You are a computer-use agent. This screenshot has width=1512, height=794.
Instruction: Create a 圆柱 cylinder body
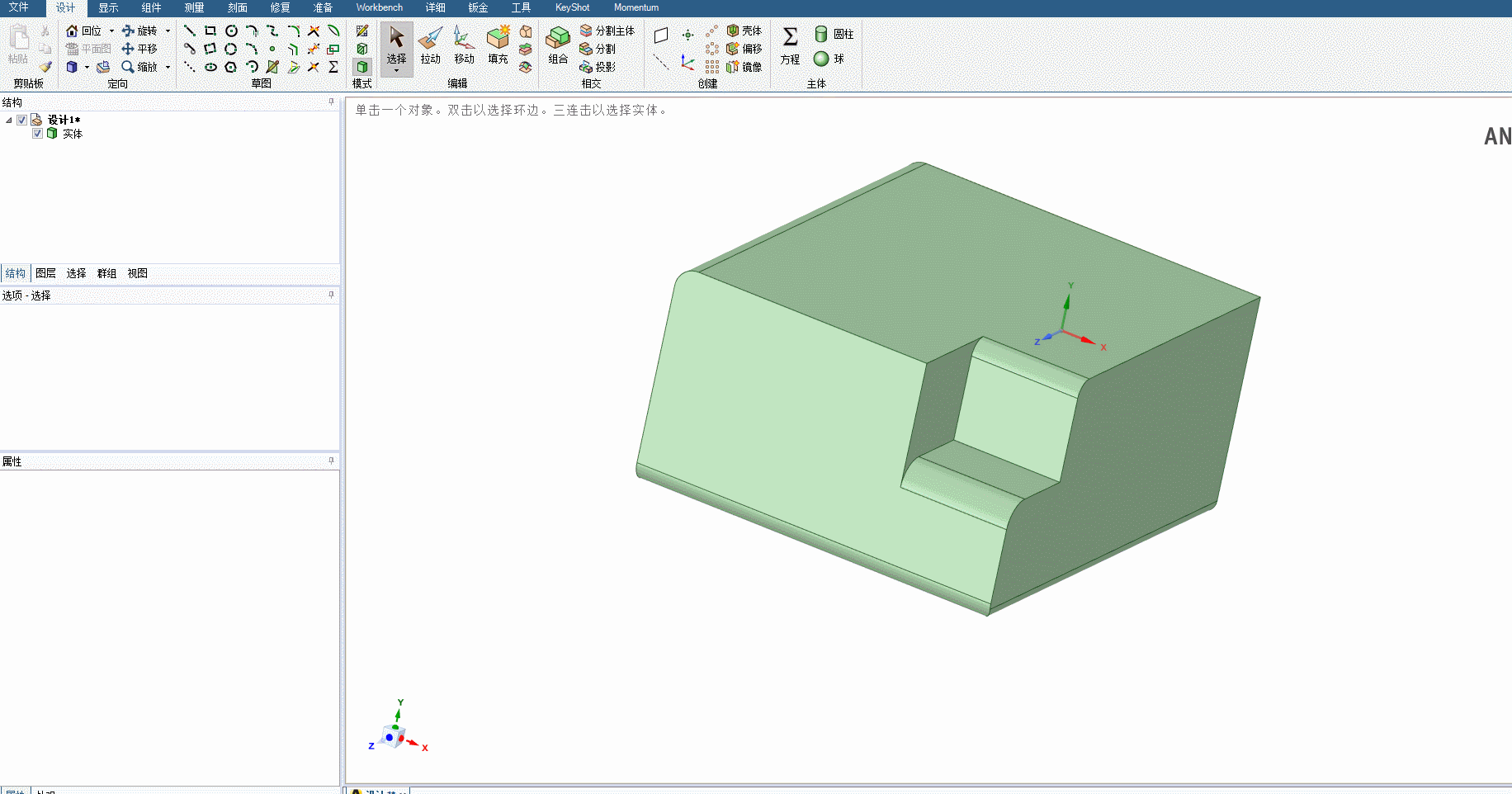tap(834, 34)
